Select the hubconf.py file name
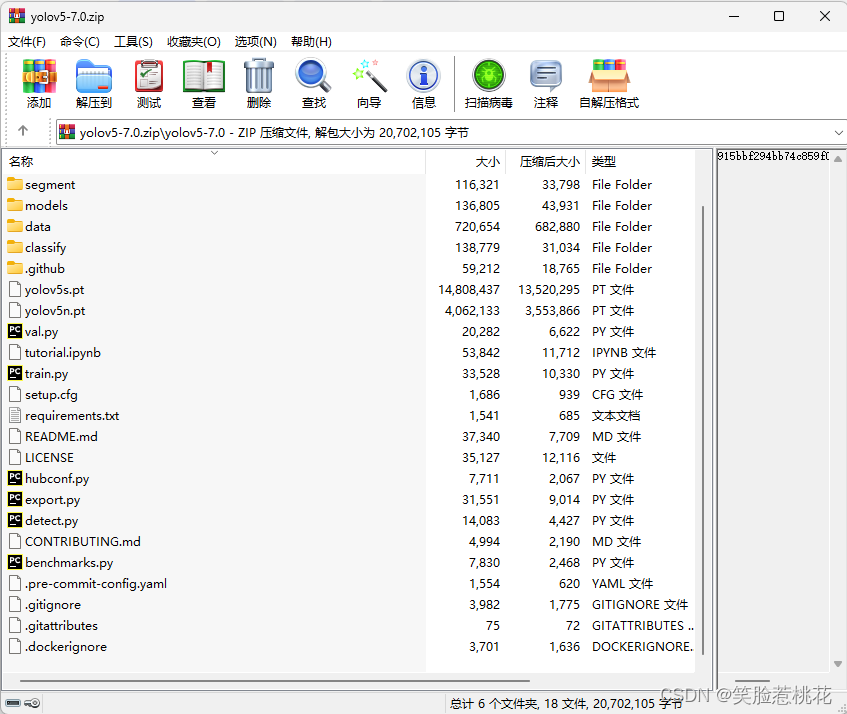Viewport: 847px width, 714px height. tap(57, 479)
